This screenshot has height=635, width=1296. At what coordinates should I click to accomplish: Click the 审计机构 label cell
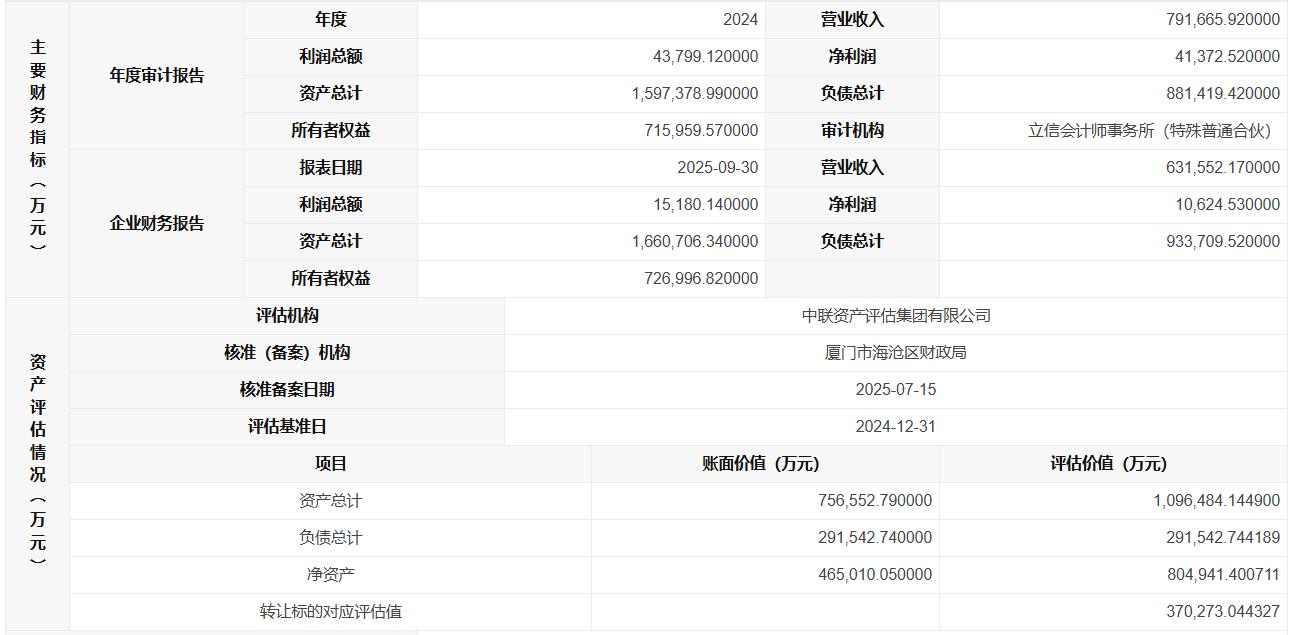click(852, 131)
